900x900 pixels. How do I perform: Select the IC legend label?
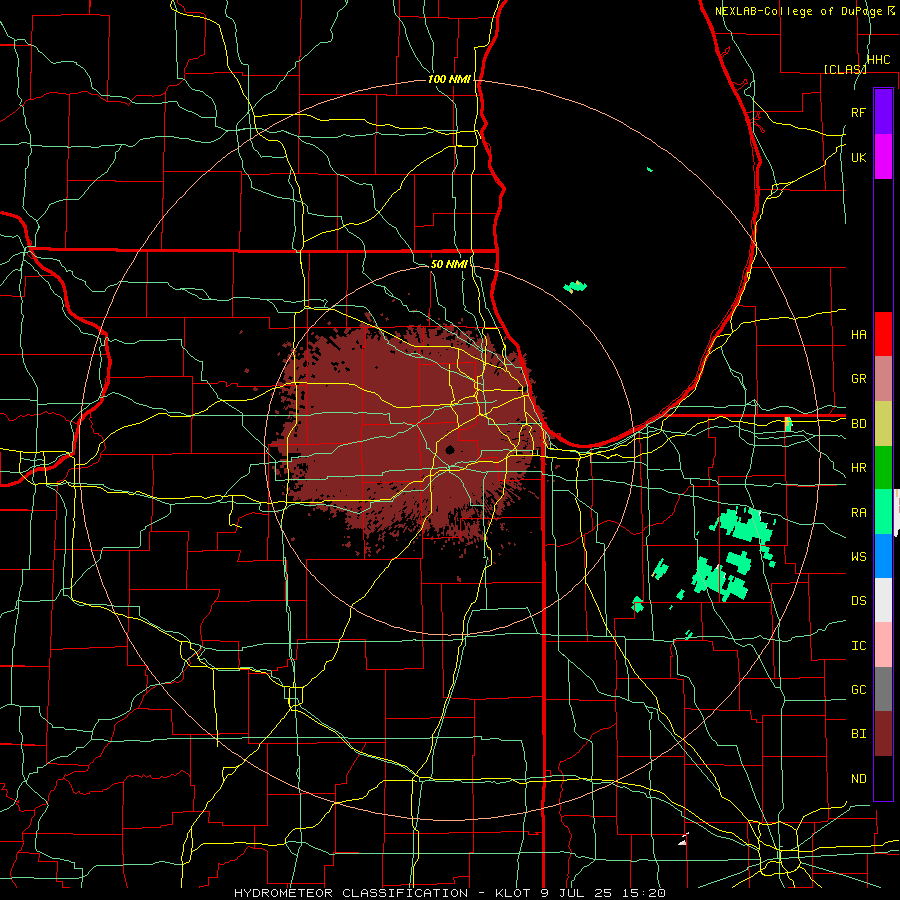tap(859, 645)
